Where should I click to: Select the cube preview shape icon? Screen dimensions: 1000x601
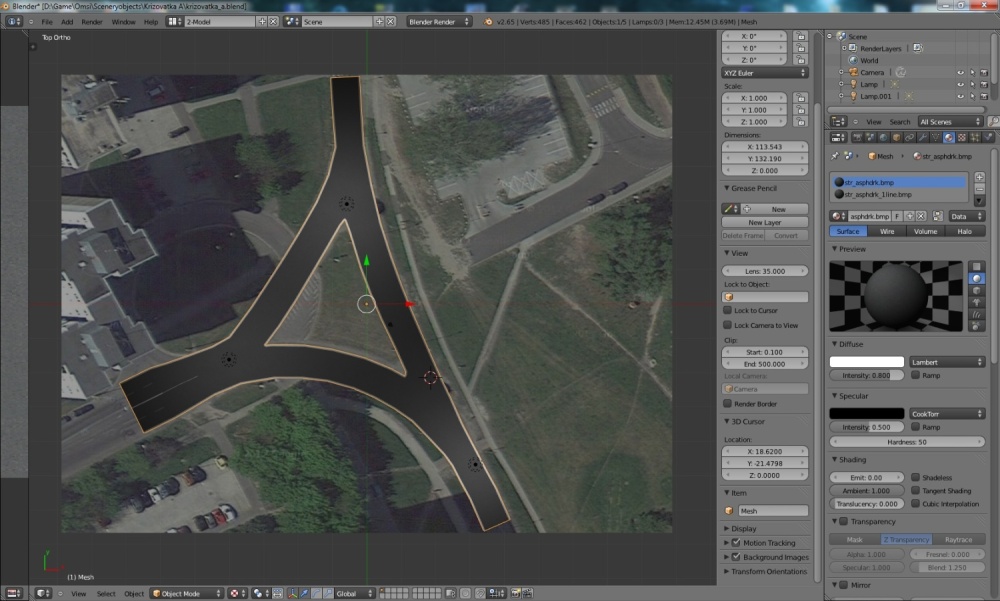(x=977, y=290)
